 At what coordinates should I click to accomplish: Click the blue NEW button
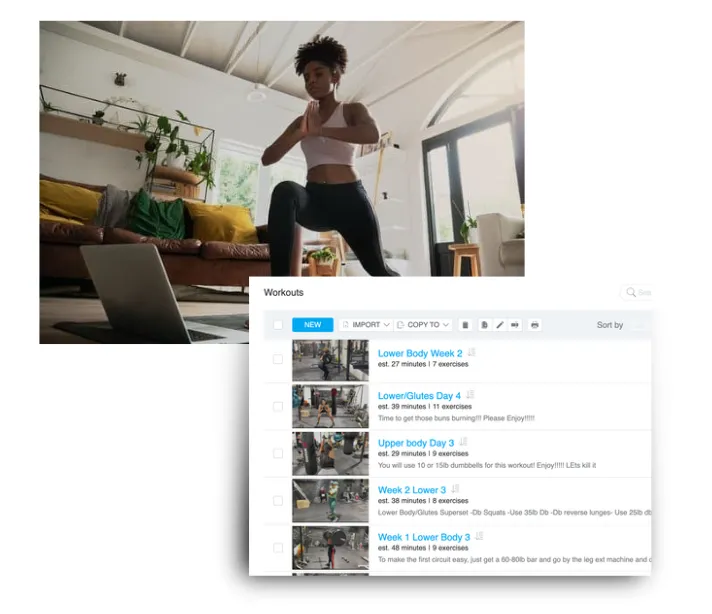click(x=312, y=325)
